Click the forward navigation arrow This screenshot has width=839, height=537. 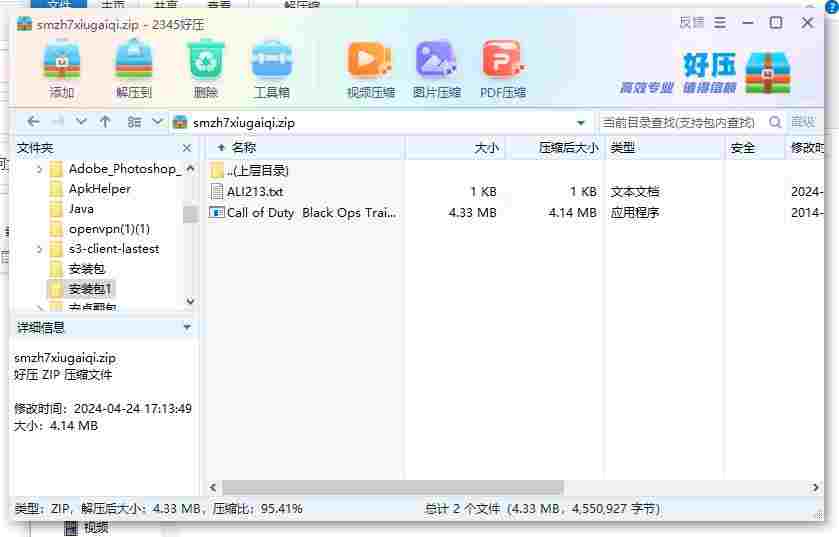coord(58,122)
